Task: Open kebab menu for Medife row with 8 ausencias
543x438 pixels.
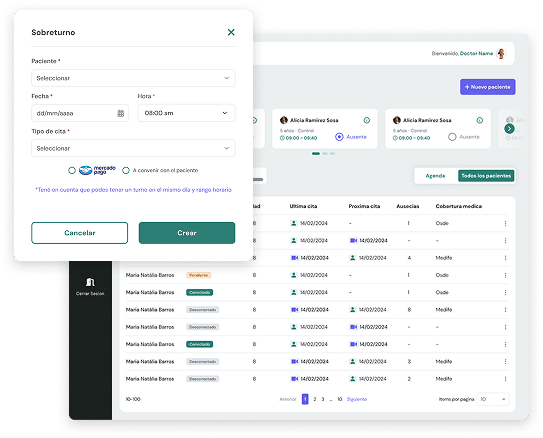Action: 505,310
